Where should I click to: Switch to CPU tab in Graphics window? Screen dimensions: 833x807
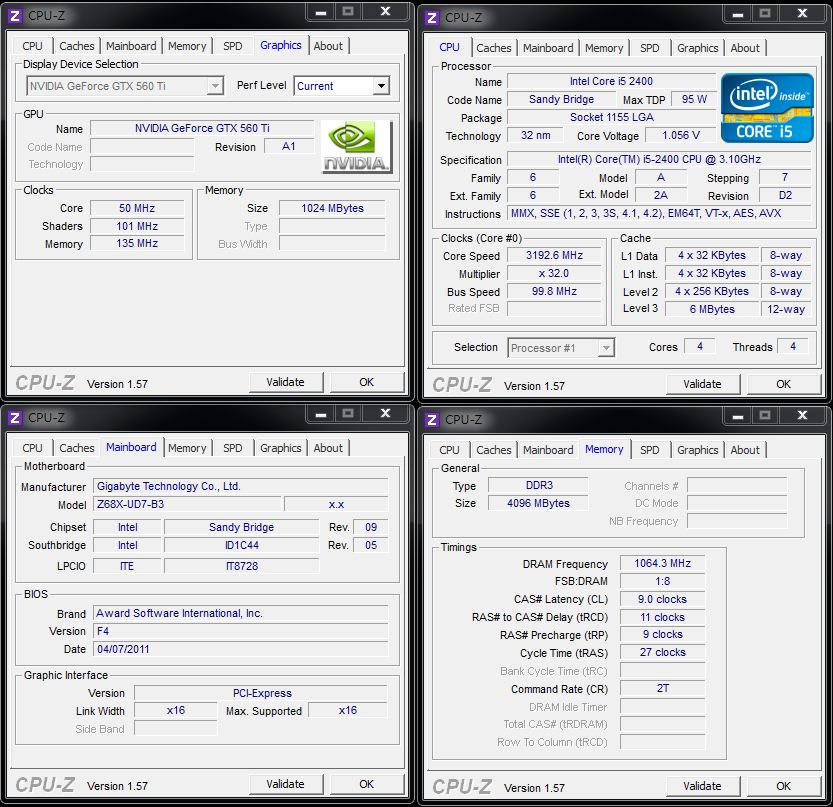click(x=32, y=46)
